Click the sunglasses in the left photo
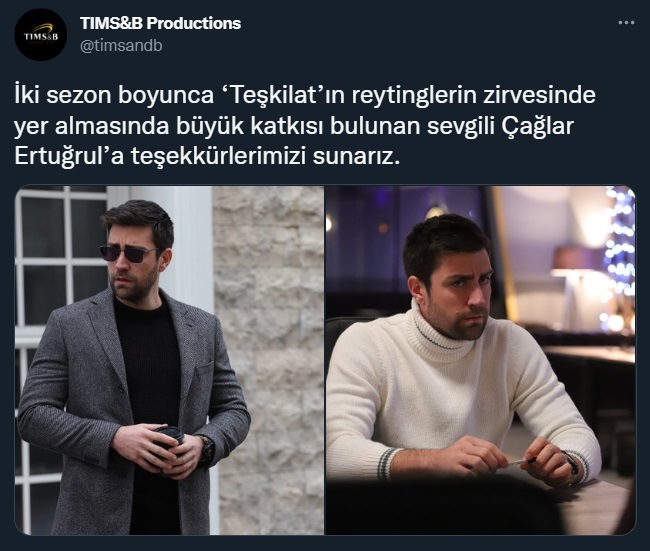Viewport: 650px width, 551px height. 128,253
